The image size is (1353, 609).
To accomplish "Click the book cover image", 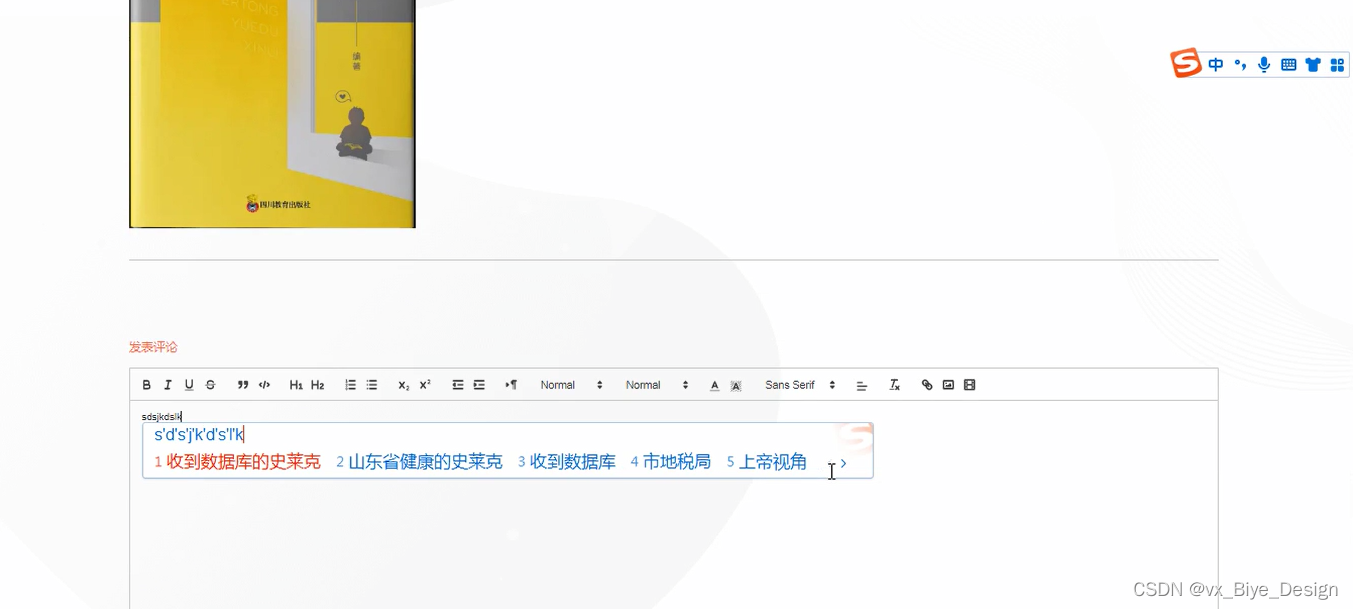I will click(272, 114).
